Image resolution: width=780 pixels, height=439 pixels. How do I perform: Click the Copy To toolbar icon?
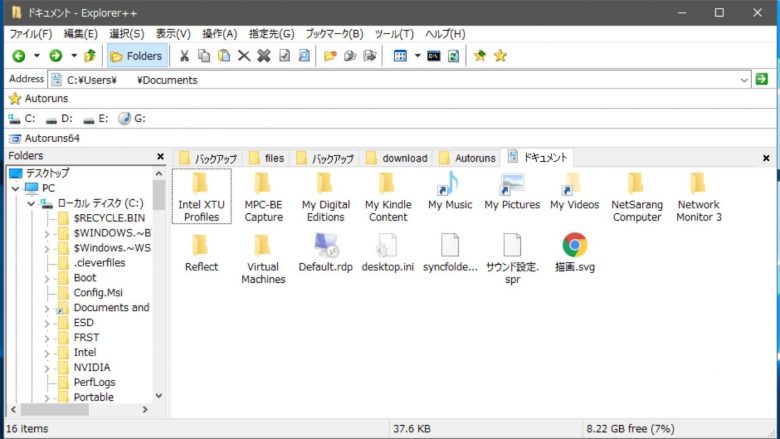(x=350, y=56)
